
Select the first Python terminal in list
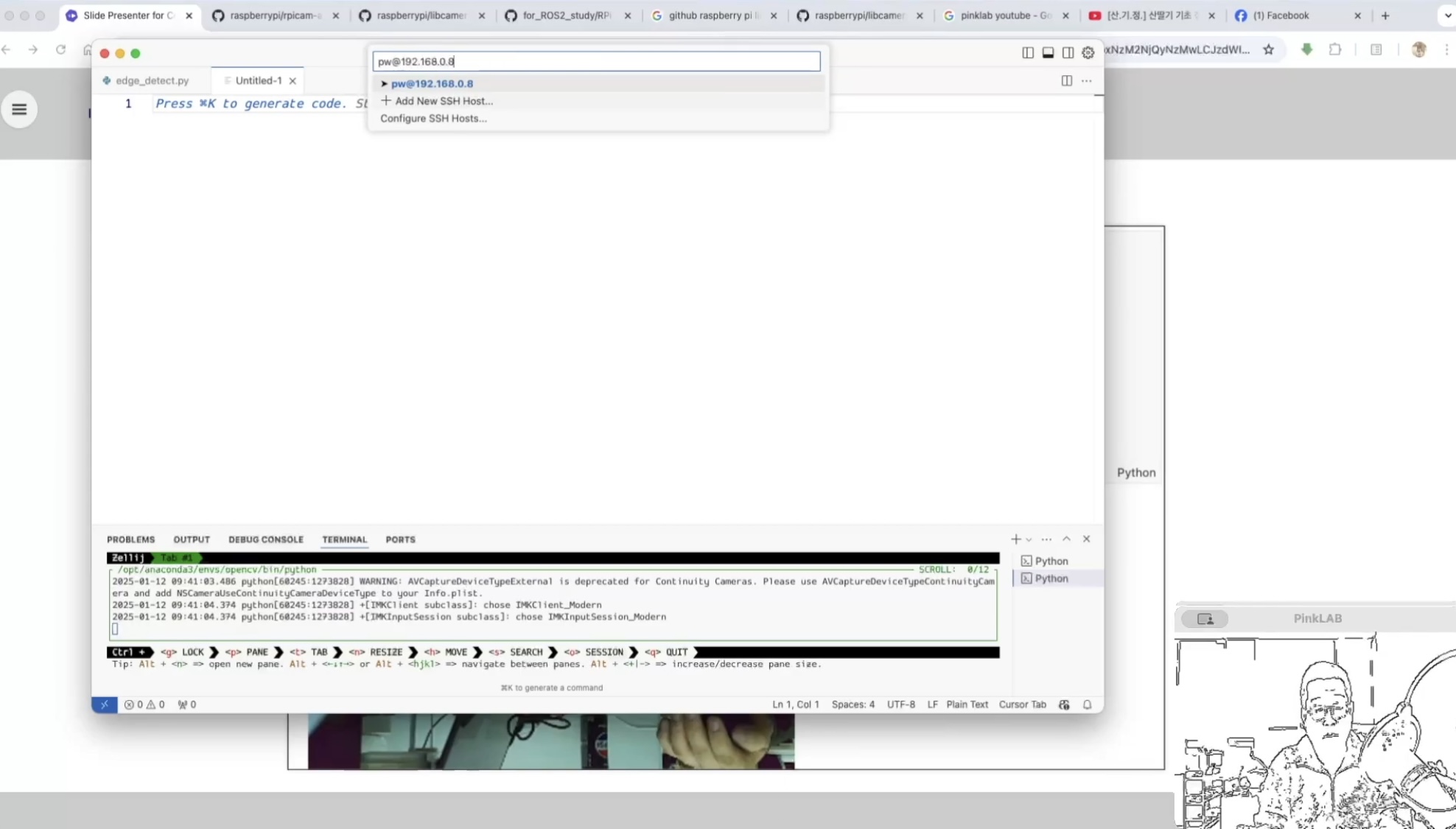coord(1051,561)
